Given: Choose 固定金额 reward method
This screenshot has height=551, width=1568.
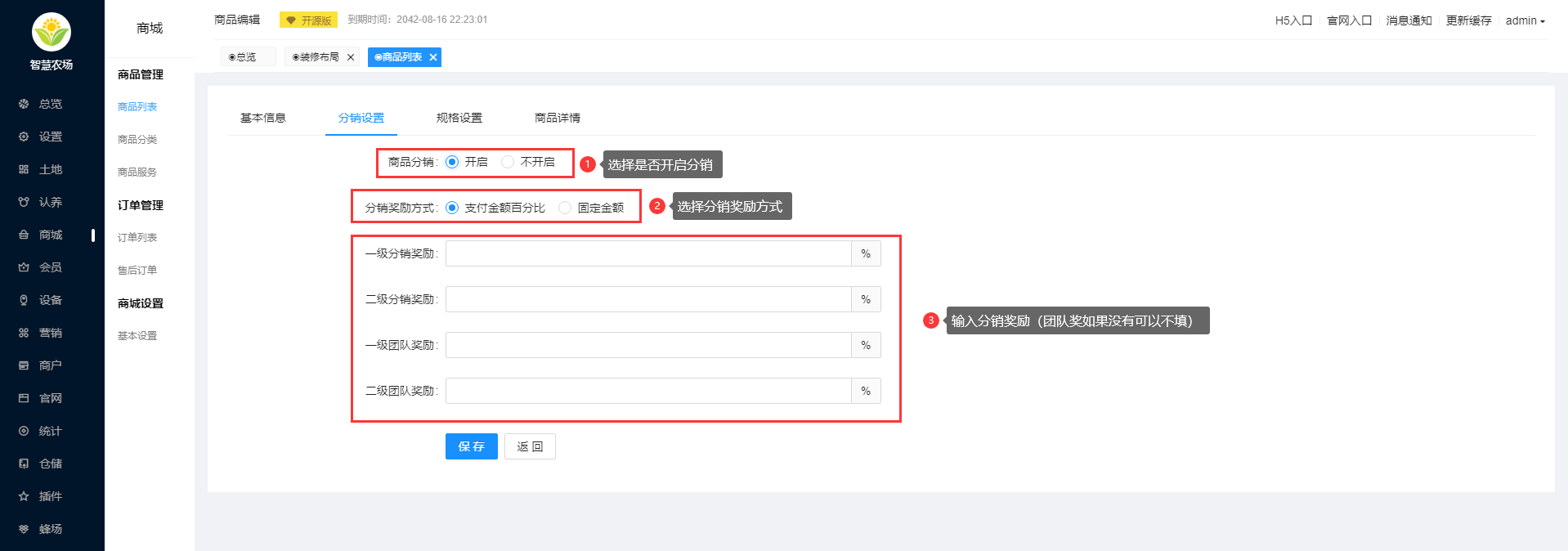Looking at the screenshot, I should 565,208.
